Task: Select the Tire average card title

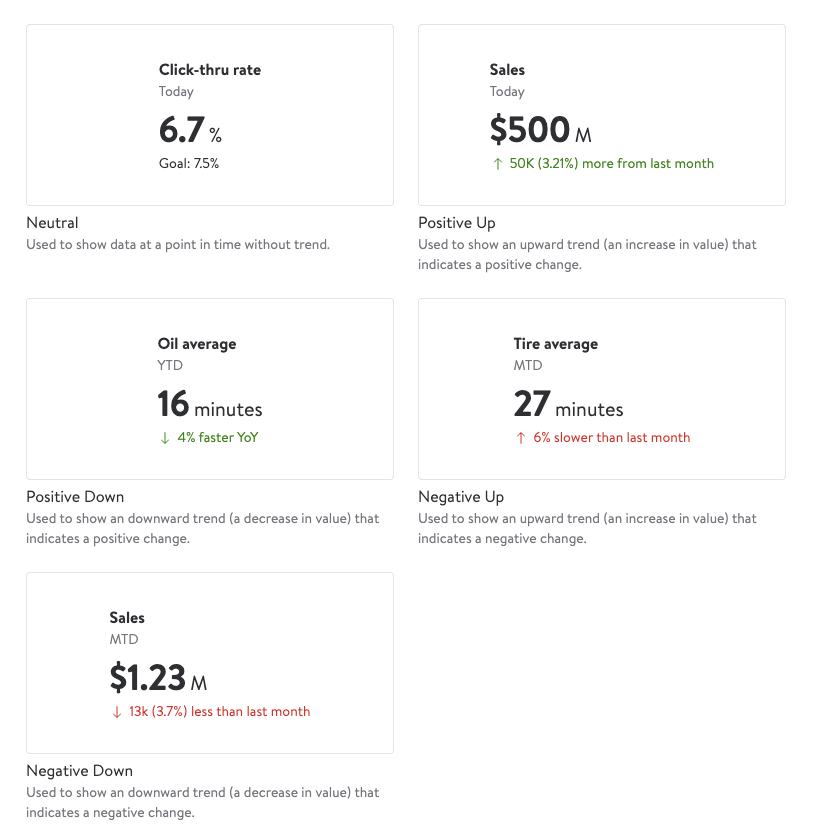Action: point(556,344)
